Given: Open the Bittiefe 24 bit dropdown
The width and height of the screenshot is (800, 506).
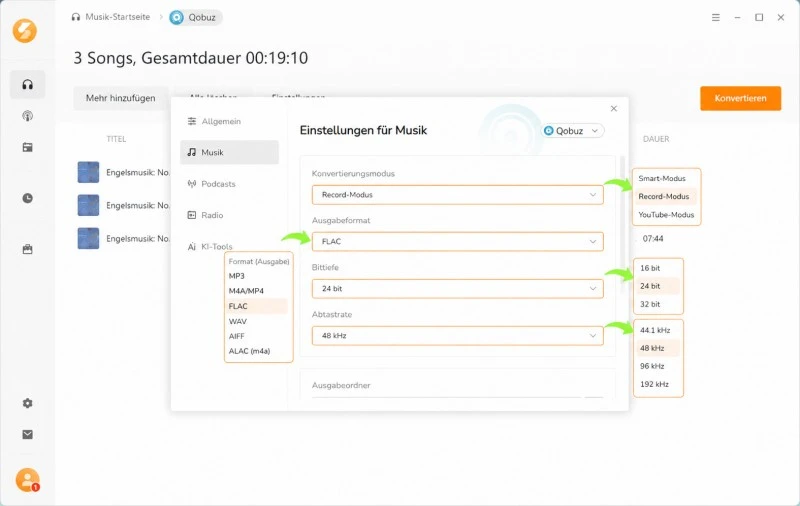Looking at the screenshot, I should [458, 288].
